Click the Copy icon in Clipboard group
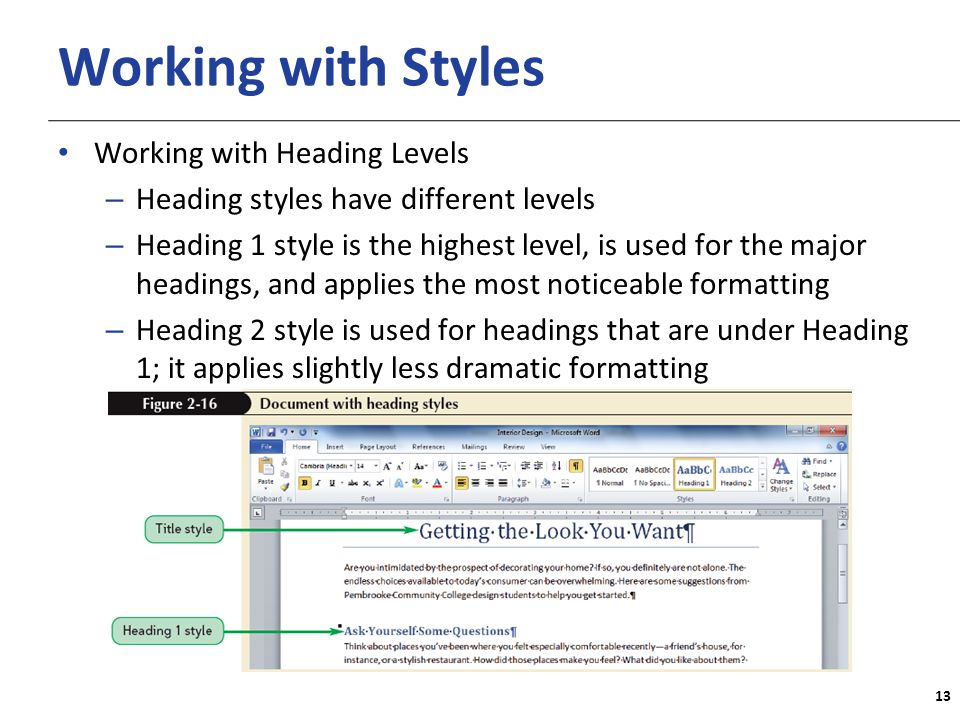 [284, 474]
